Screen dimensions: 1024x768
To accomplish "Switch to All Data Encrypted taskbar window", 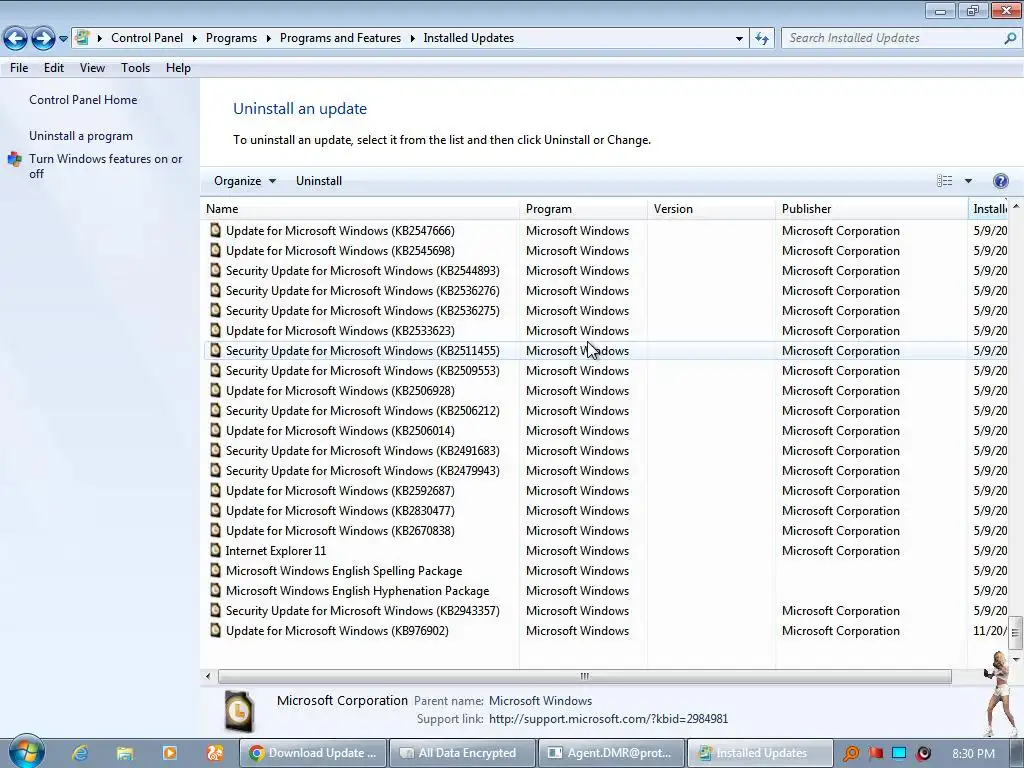I will click(x=462, y=753).
